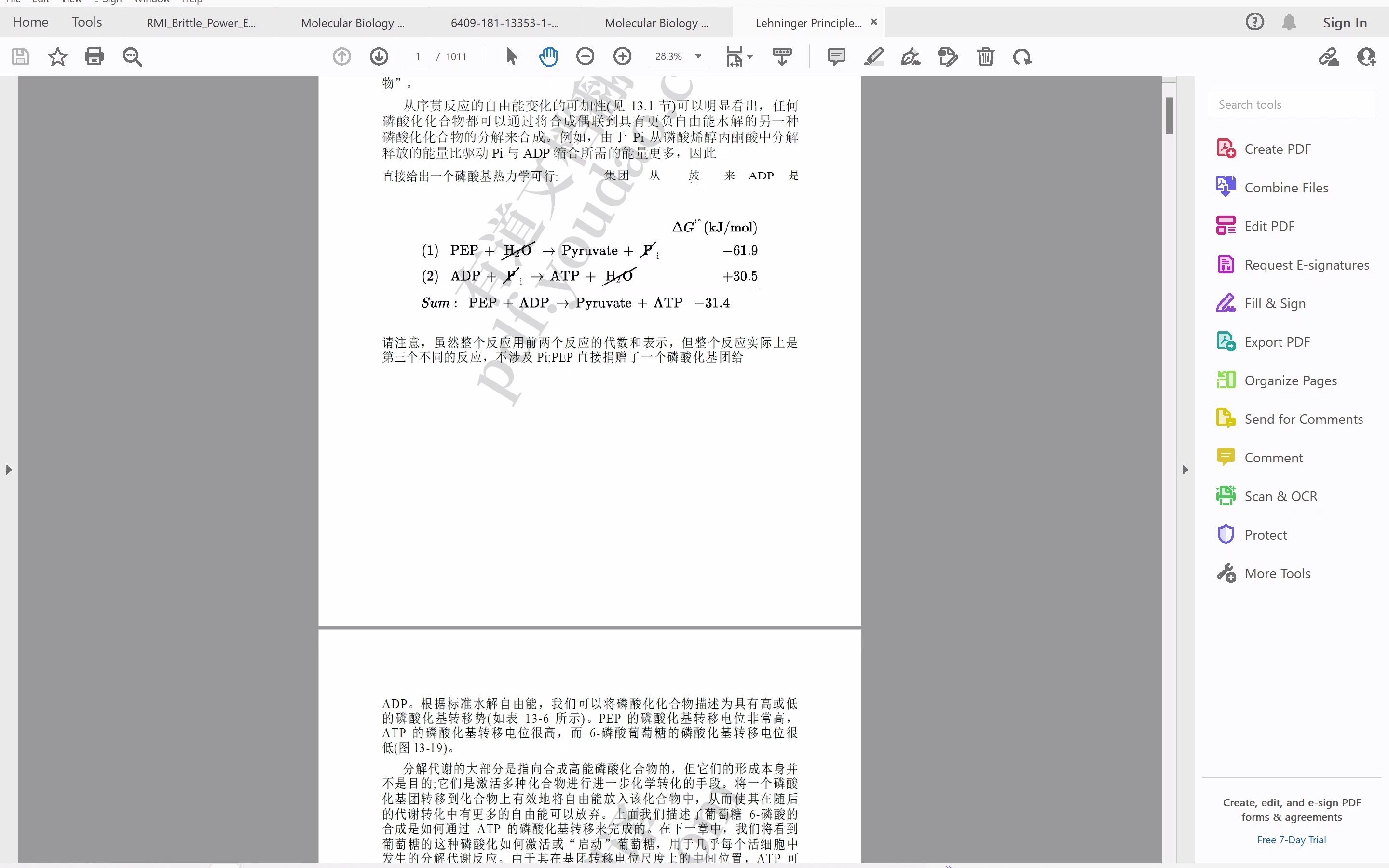The height and width of the screenshot is (868, 1389).
Task: Rotate the page with circular arrow icon
Action: point(1022,56)
